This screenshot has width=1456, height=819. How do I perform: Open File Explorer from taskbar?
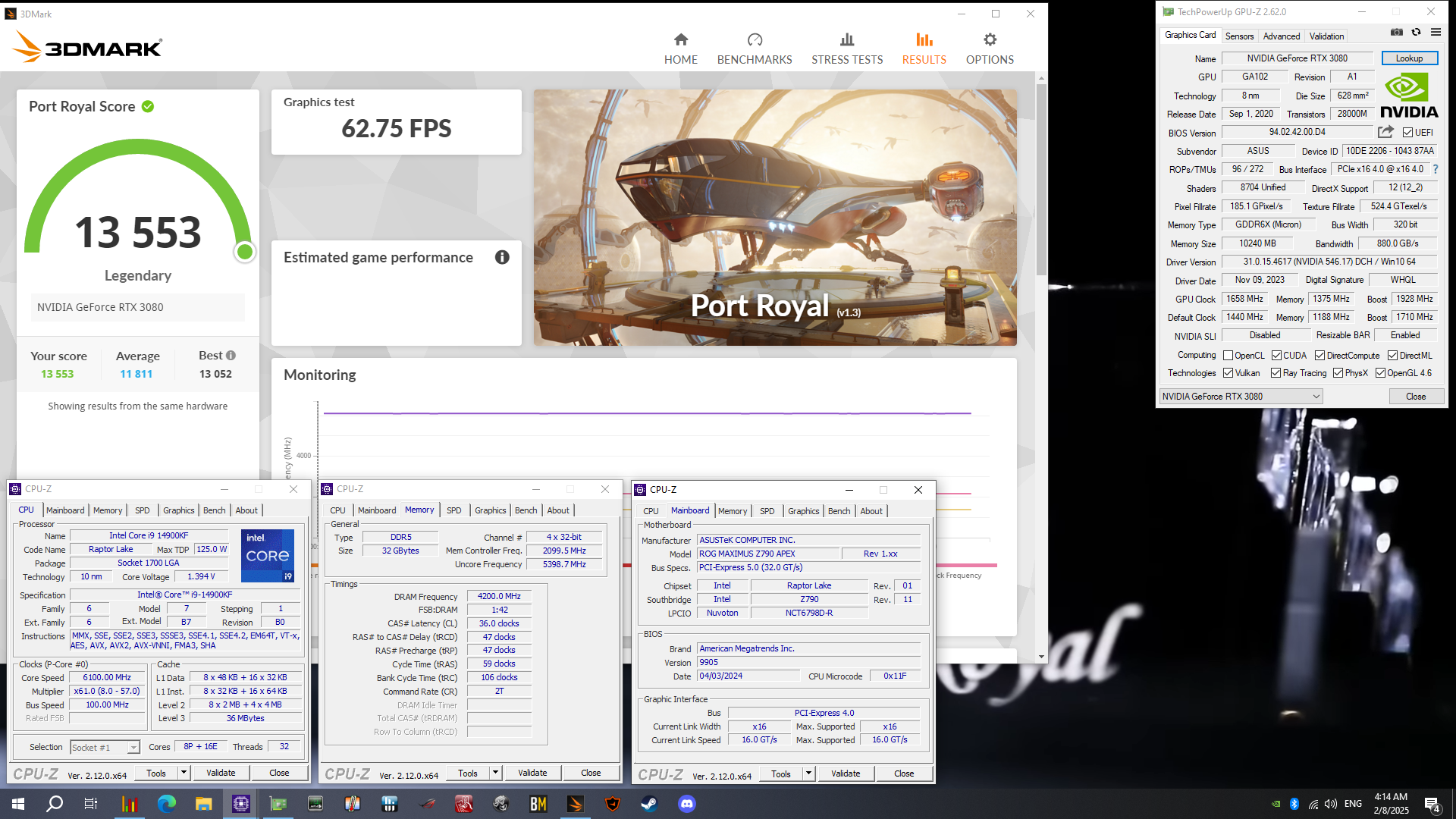tap(203, 804)
